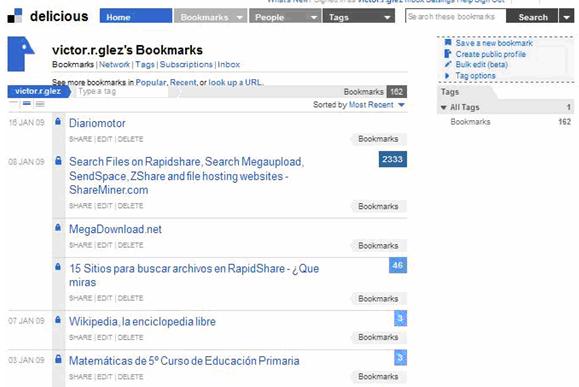Switch to the Subscriptions sub-tab

(x=186, y=64)
